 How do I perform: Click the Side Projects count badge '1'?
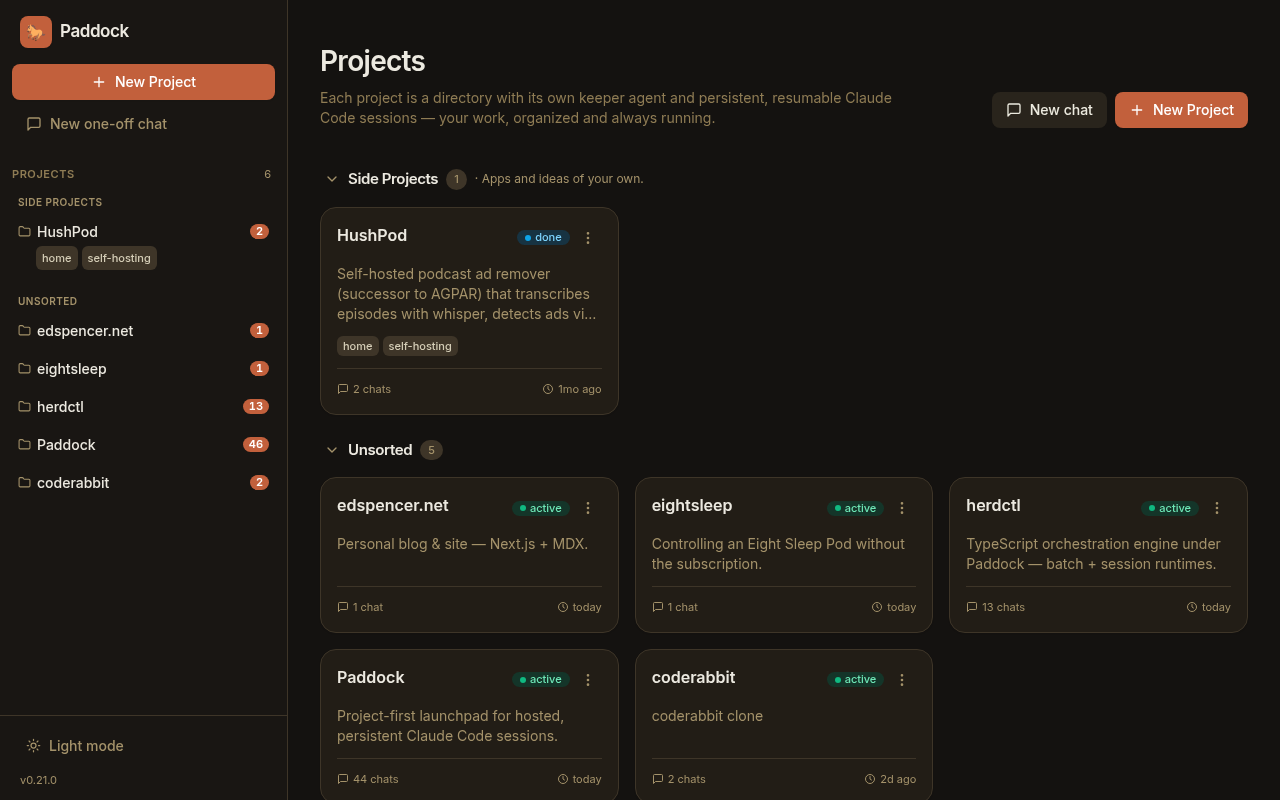tap(456, 179)
